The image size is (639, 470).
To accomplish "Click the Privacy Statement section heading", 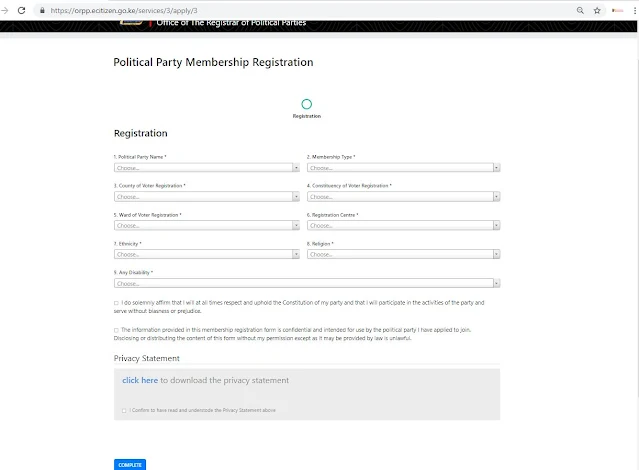I will click(147, 358).
